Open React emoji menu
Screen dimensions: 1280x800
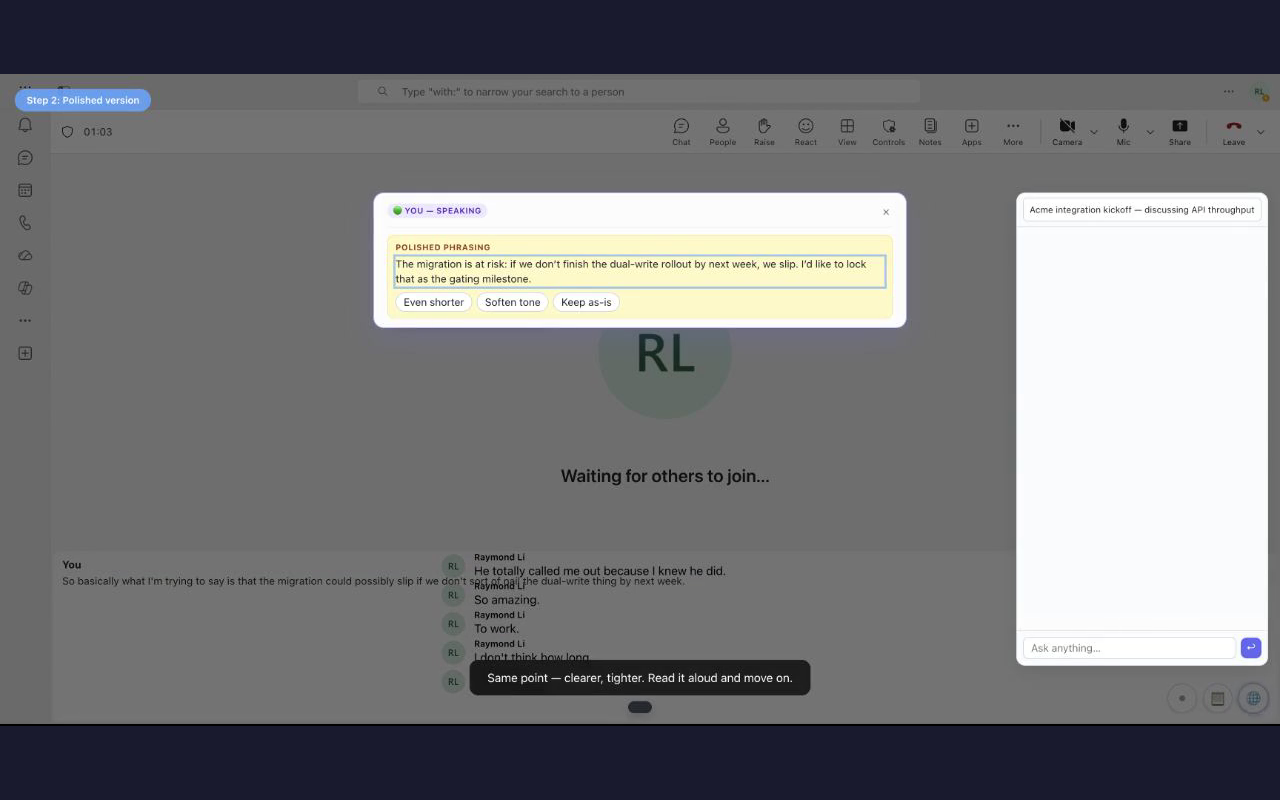pos(805,131)
